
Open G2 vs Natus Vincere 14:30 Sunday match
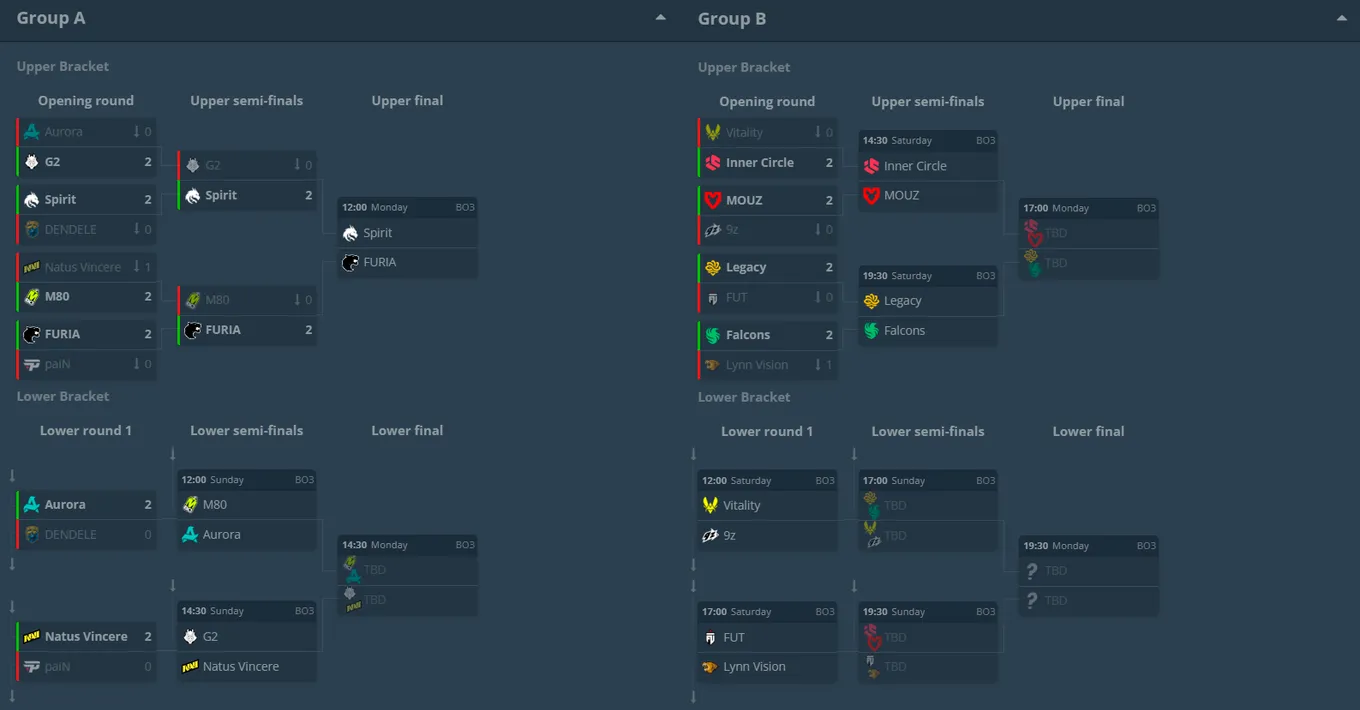pos(247,641)
